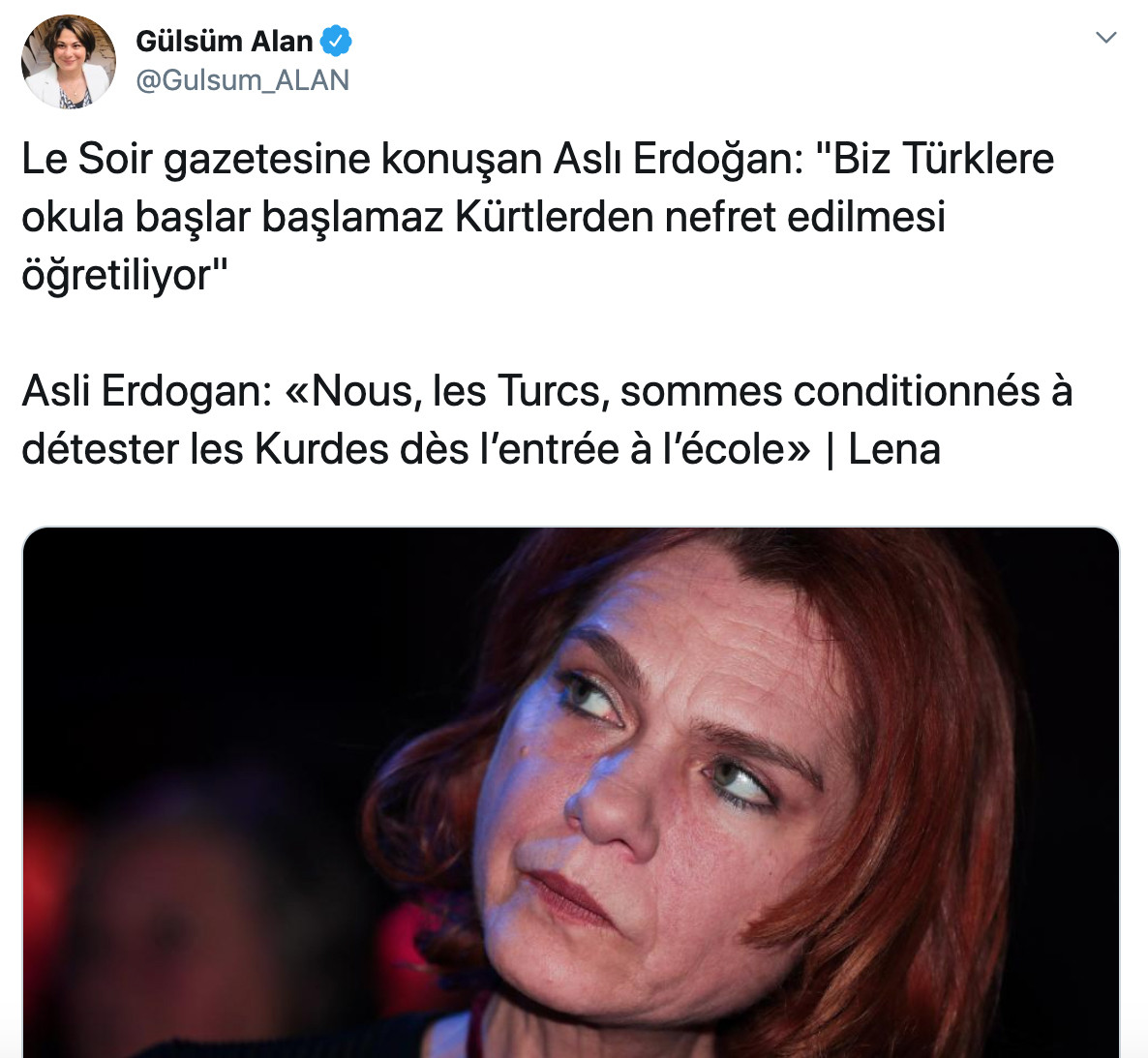Open tweet options chevron menu

click(1105, 37)
